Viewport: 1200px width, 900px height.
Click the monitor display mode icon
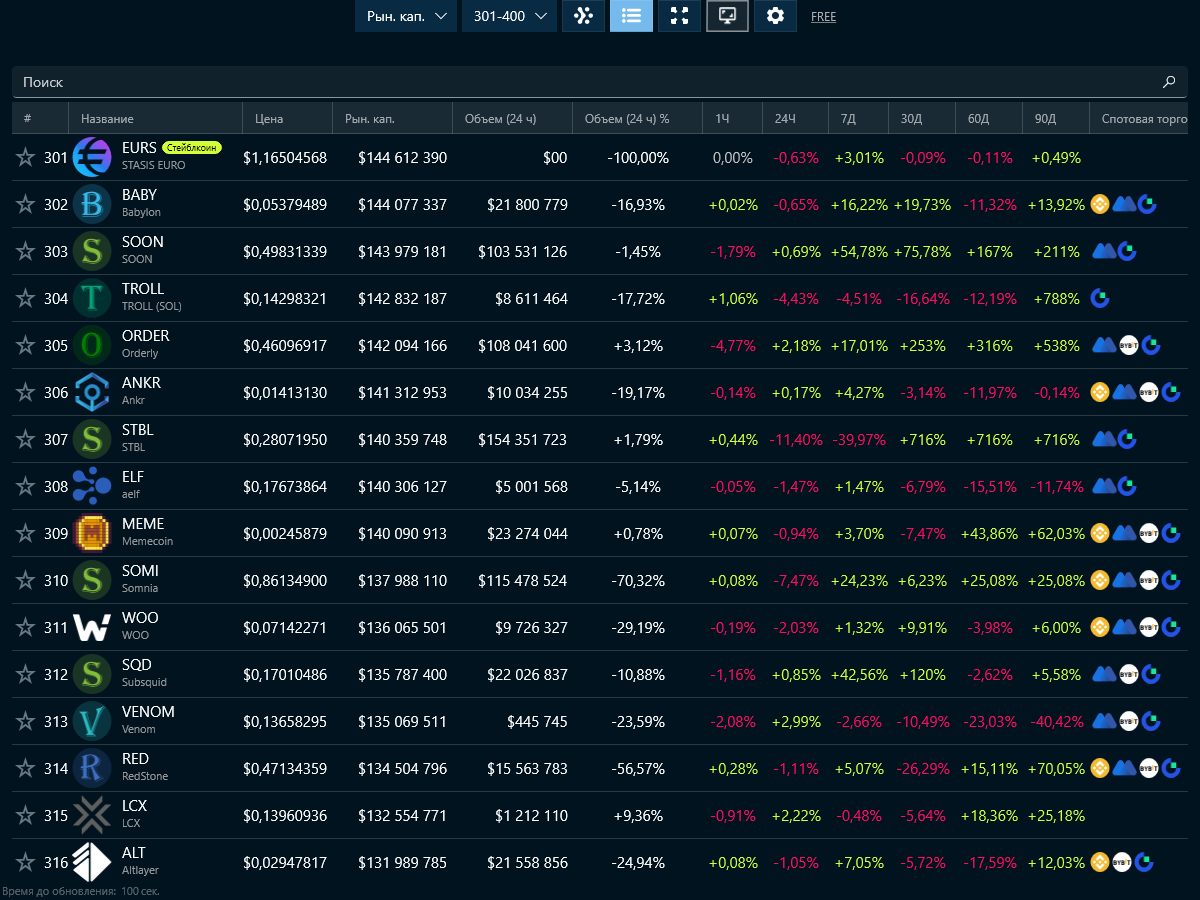click(727, 16)
